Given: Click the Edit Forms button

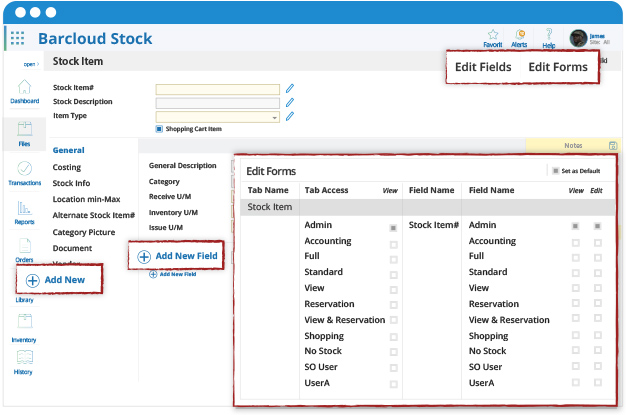Looking at the screenshot, I should point(558,67).
